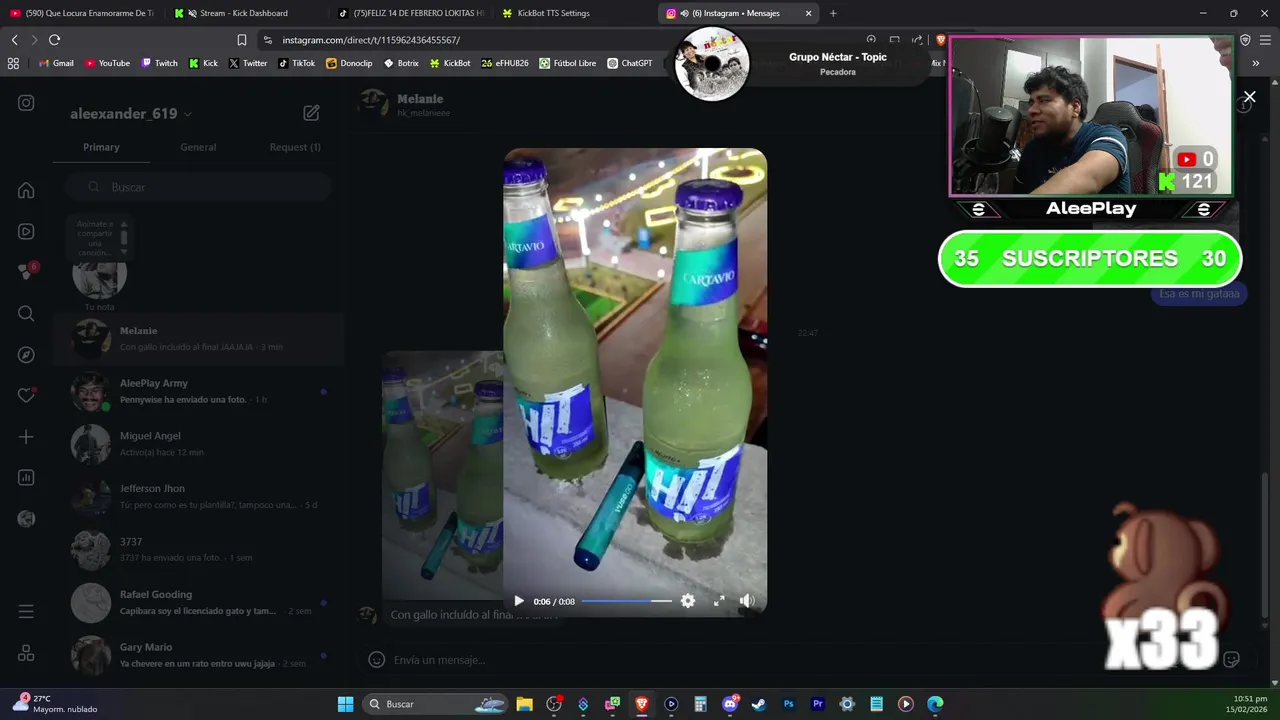Open Photoshop from the taskbar
Screen dimensions: 1280x720
pos(788,704)
